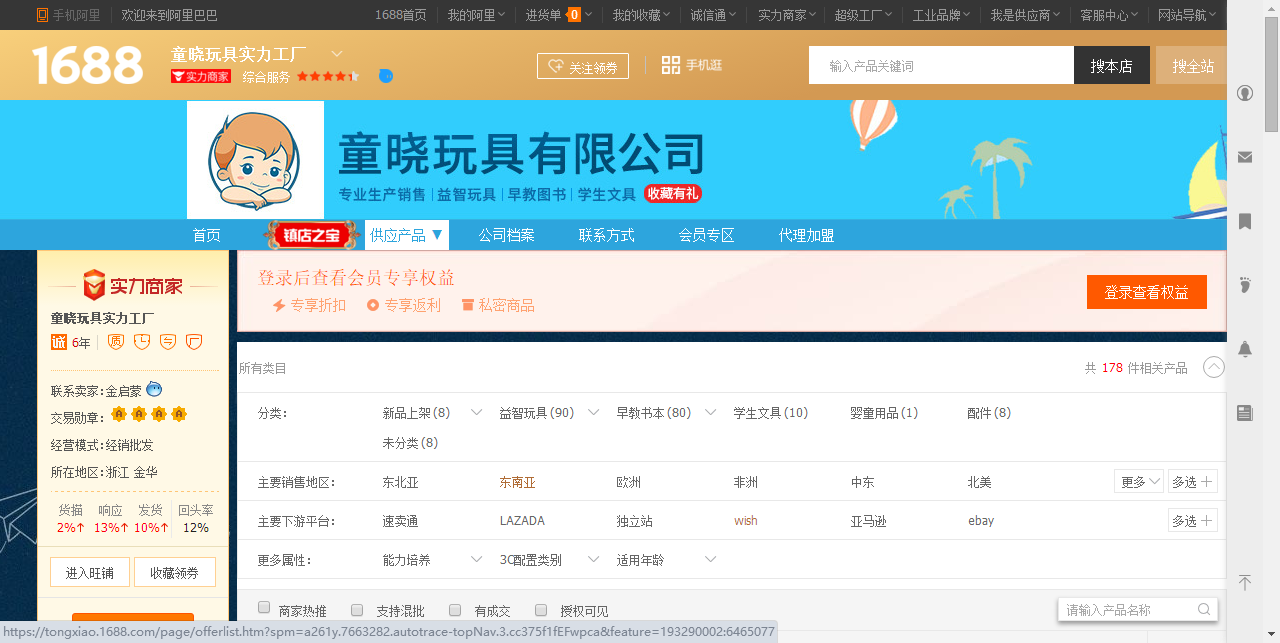Select the wish platform filter
The width and height of the screenshot is (1280, 643).
[x=746, y=520]
